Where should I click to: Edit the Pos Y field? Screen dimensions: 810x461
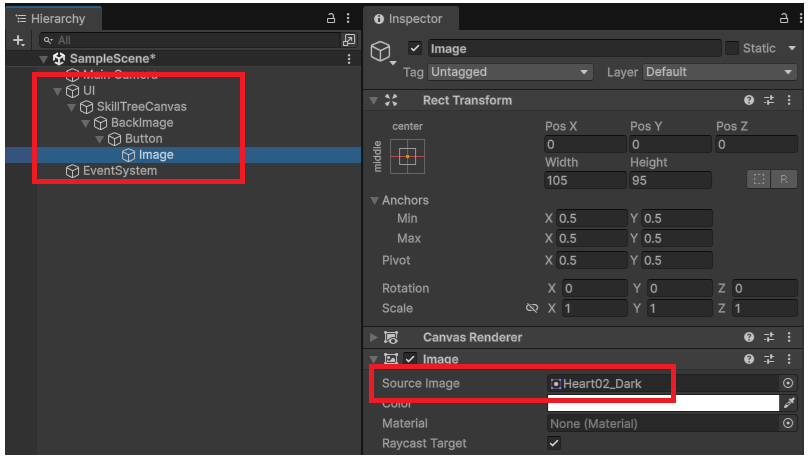[670, 144]
